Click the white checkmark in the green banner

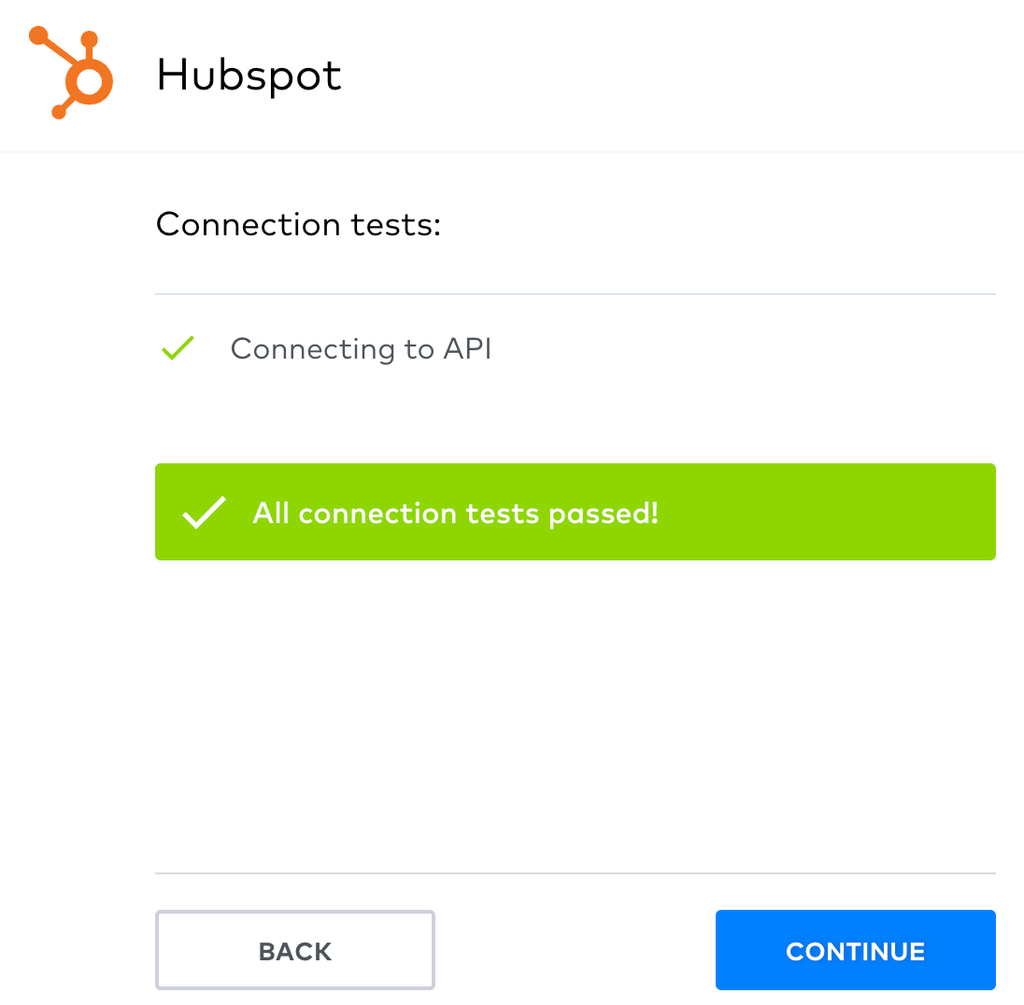click(204, 513)
